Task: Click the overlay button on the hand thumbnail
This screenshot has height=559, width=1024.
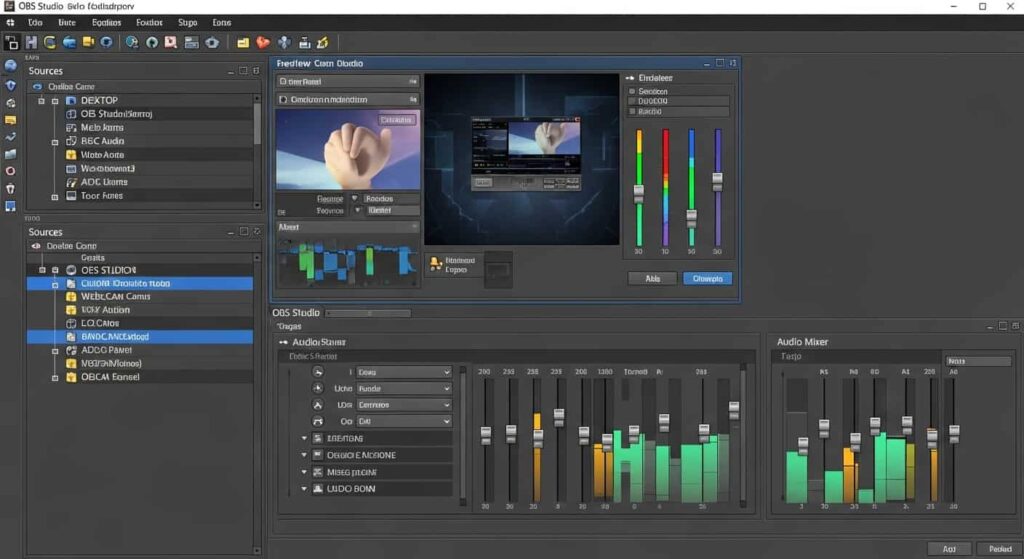Action: (x=396, y=120)
